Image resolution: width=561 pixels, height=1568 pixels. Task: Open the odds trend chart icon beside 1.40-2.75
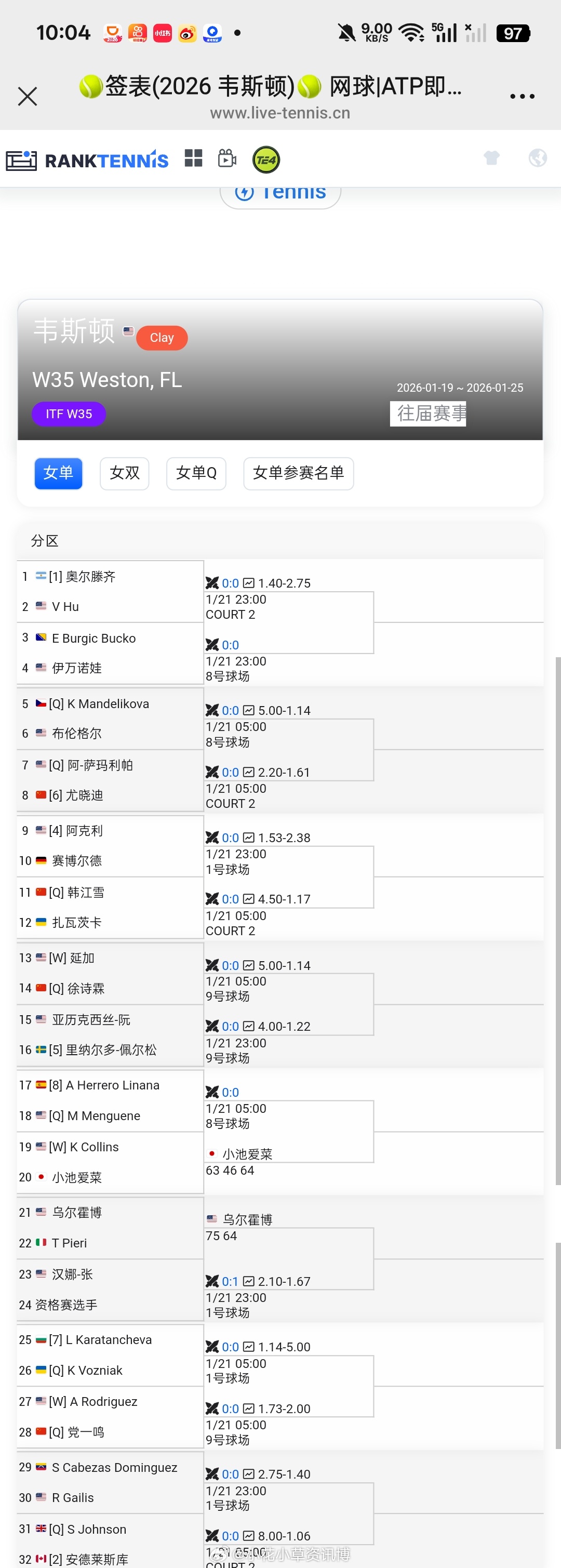pyautogui.click(x=248, y=582)
